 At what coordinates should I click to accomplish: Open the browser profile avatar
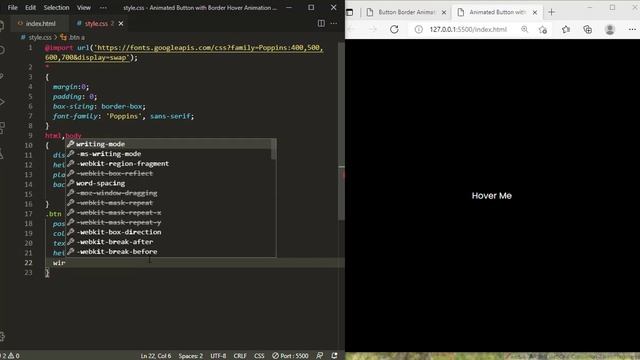pyautogui.click(x=610, y=29)
